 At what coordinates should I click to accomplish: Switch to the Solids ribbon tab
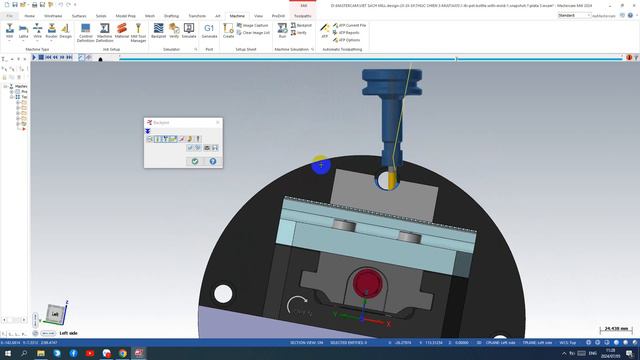pos(101,16)
